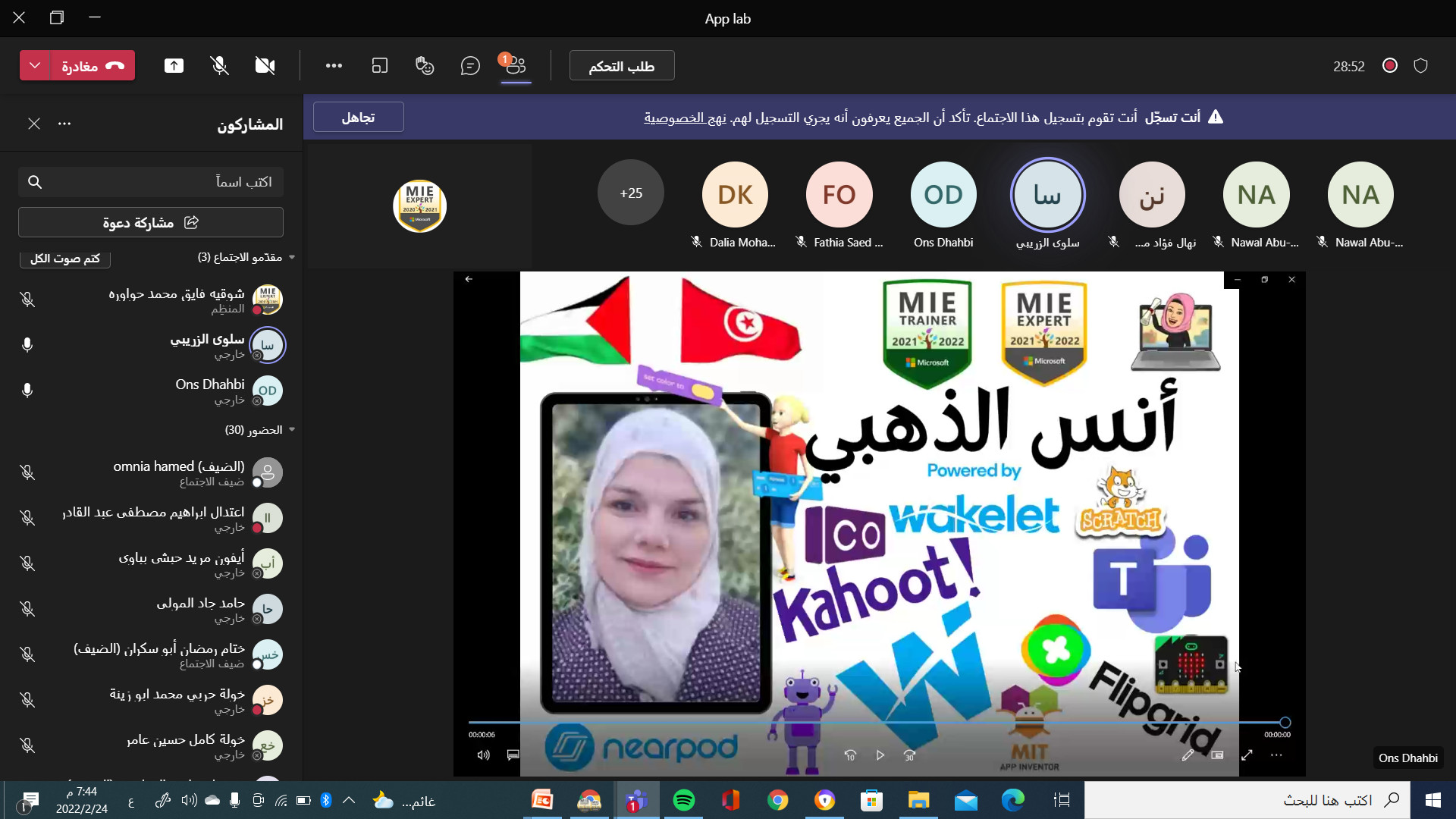Click the Windows Start button
This screenshot has width=1456, height=819.
pyautogui.click(x=1433, y=800)
